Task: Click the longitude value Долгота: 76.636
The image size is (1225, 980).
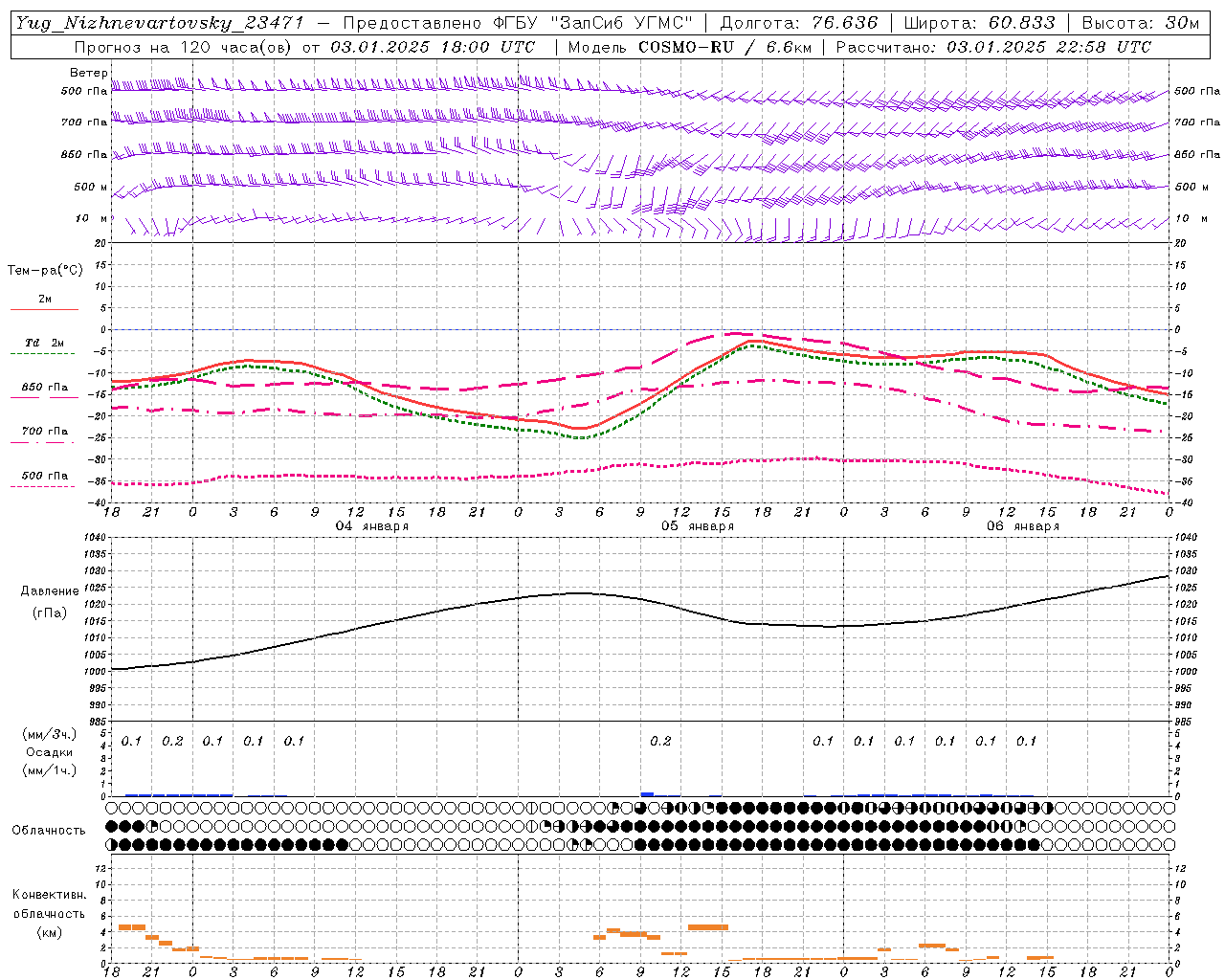Action: [x=798, y=23]
